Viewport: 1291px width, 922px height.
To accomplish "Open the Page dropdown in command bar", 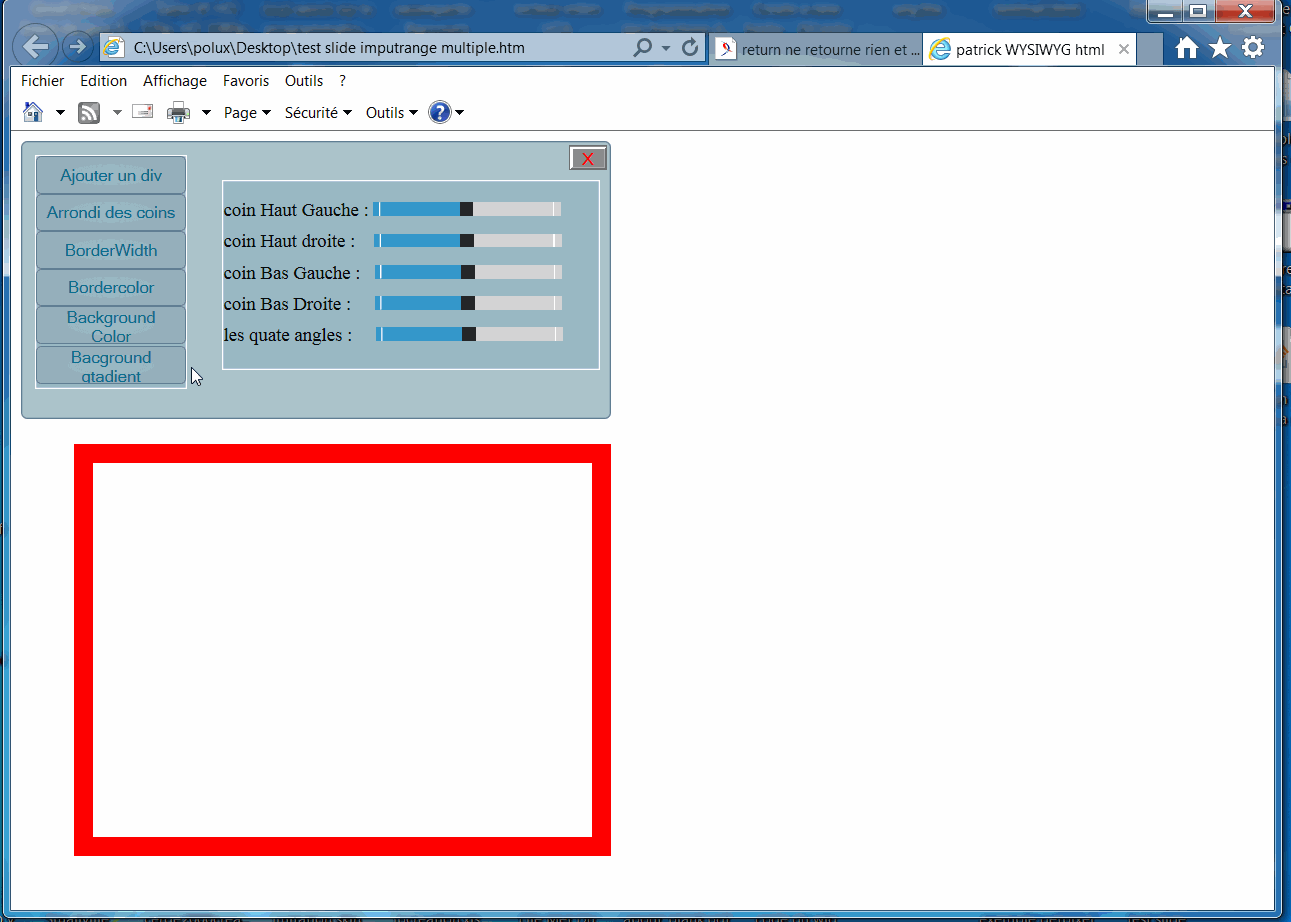I will coord(247,113).
